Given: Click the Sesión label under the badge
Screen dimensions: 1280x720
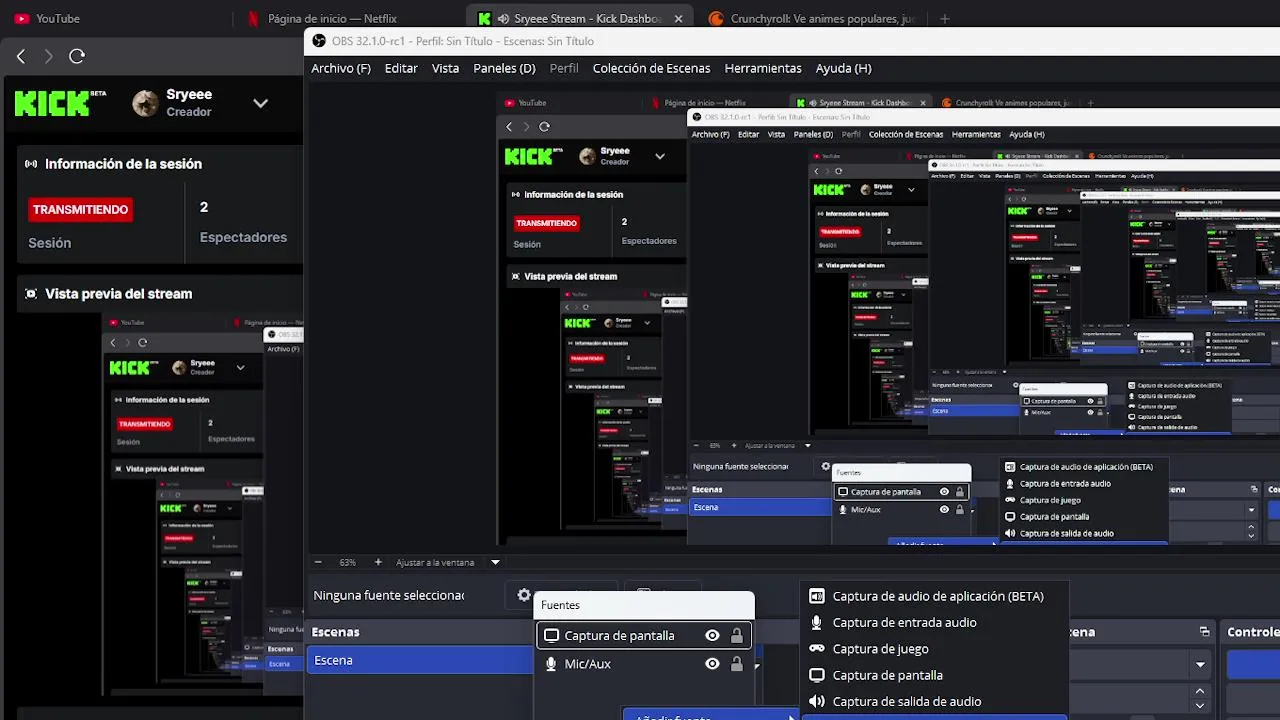Looking at the screenshot, I should point(49,243).
